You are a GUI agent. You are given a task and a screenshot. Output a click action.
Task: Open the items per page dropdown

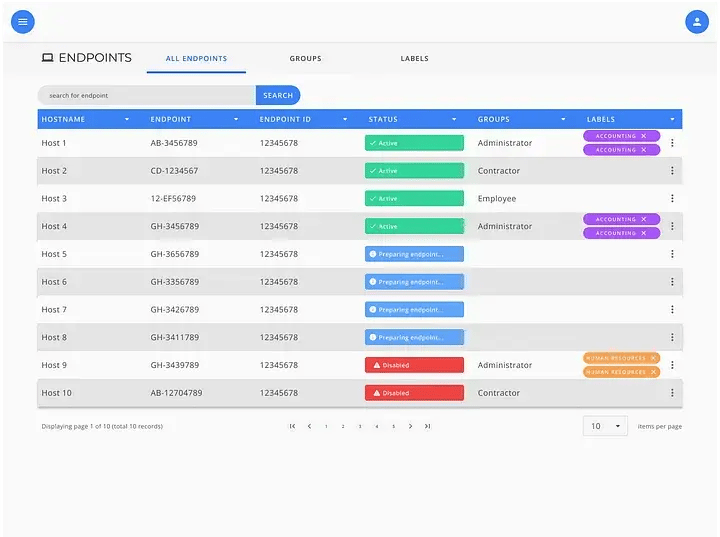pyautogui.click(x=605, y=426)
